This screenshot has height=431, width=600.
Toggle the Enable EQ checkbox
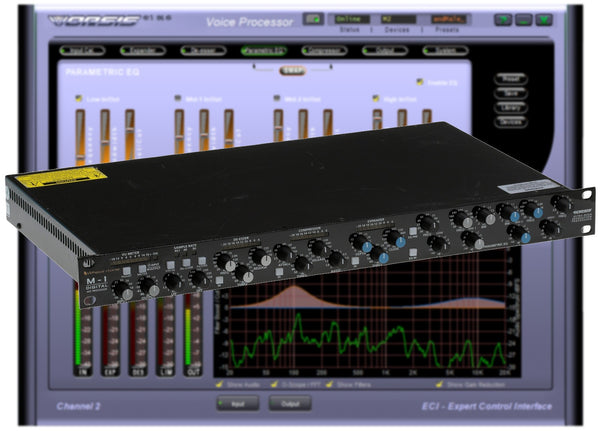tap(420, 82)
